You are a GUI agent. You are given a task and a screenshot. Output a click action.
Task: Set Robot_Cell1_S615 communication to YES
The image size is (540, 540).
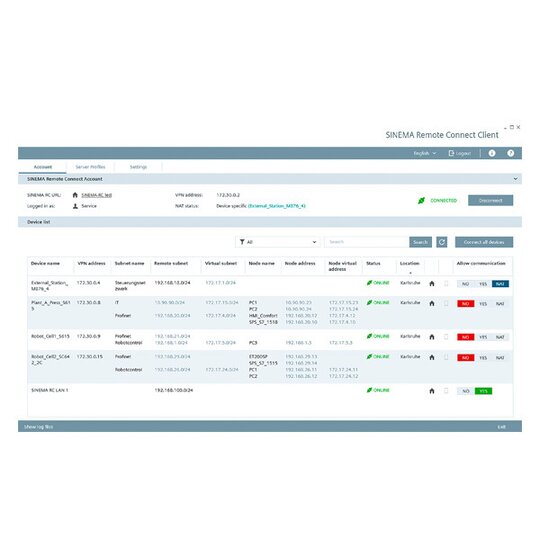tap(483, 337)
